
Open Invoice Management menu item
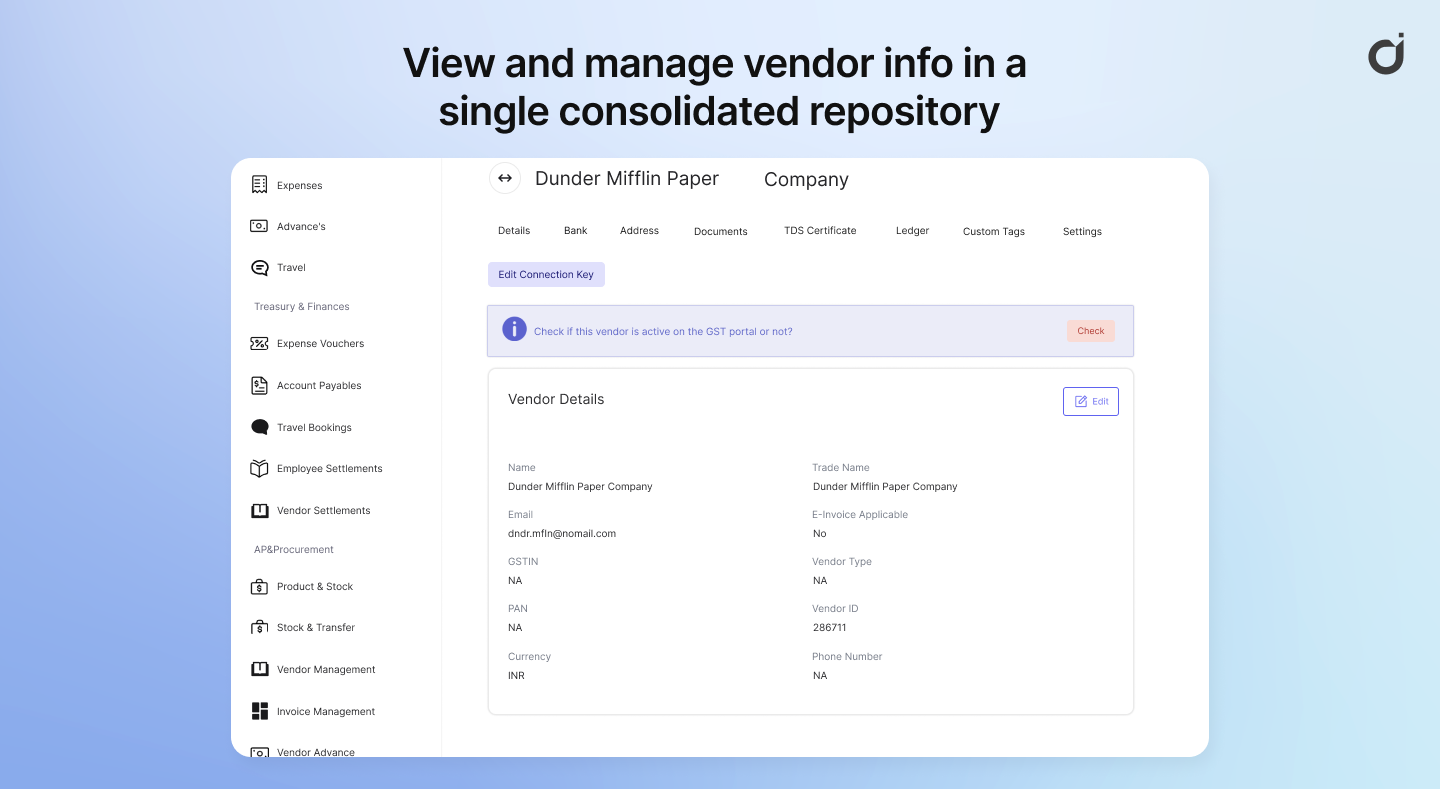coord(326,711)
